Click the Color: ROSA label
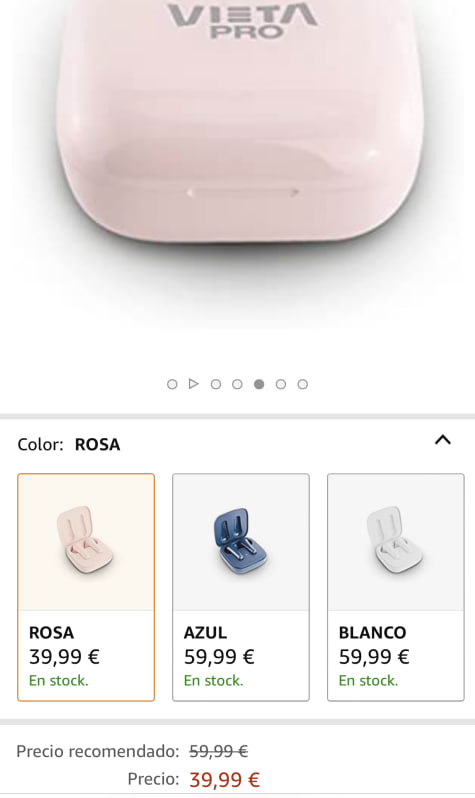This screenshot has width=475, height=798. coord(69,444)
